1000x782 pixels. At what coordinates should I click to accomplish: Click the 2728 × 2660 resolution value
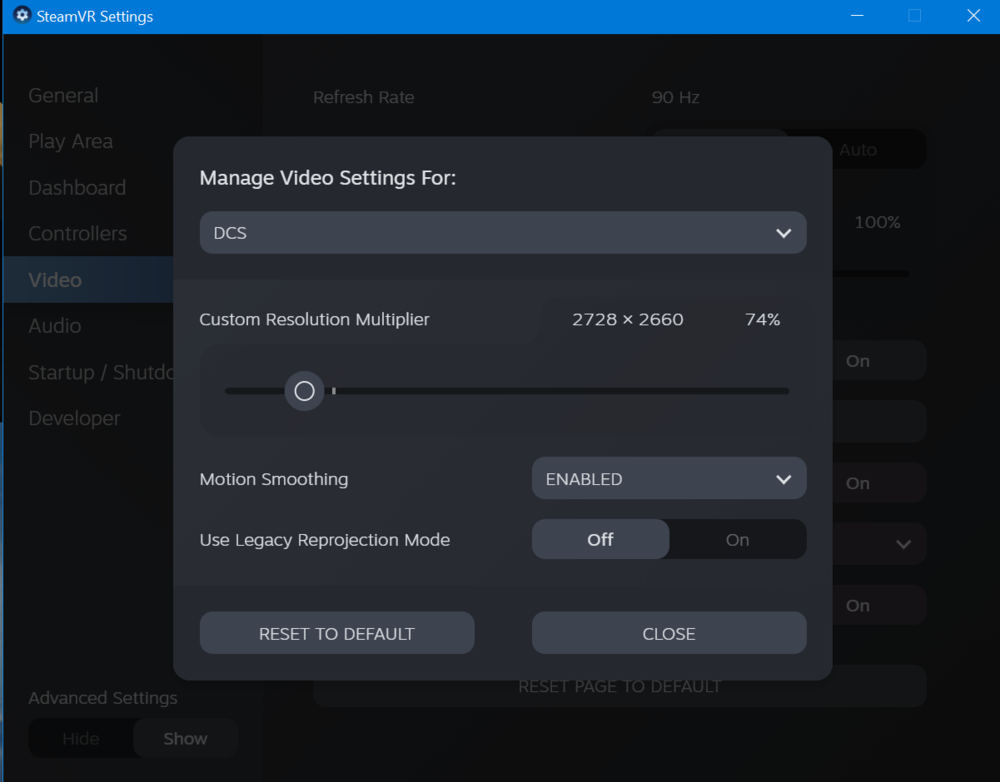point(628,319)
